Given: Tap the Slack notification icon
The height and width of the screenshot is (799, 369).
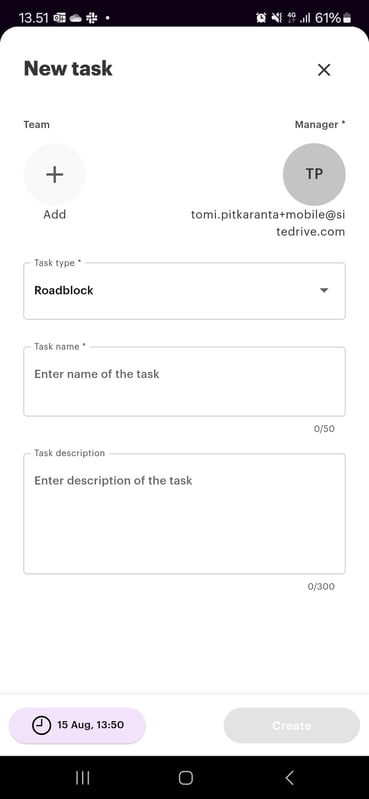Looking at the screenshot, I should [92, 18].
